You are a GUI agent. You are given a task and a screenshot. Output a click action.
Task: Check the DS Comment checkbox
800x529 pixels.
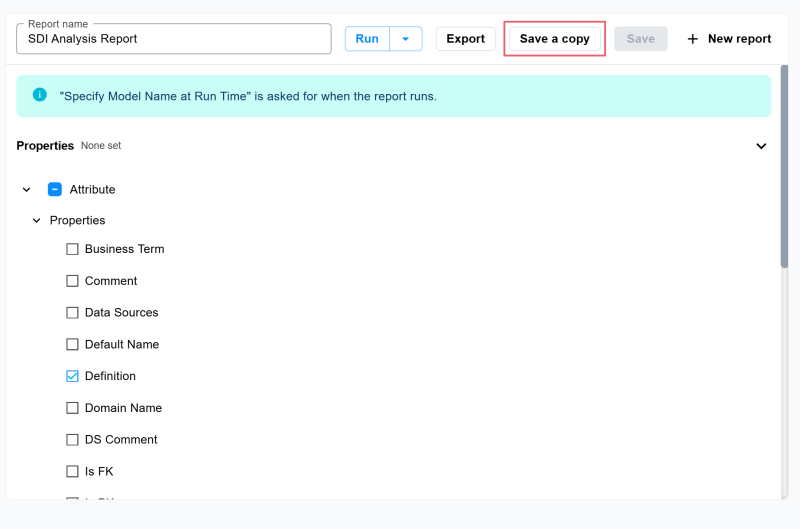point(72,440)
